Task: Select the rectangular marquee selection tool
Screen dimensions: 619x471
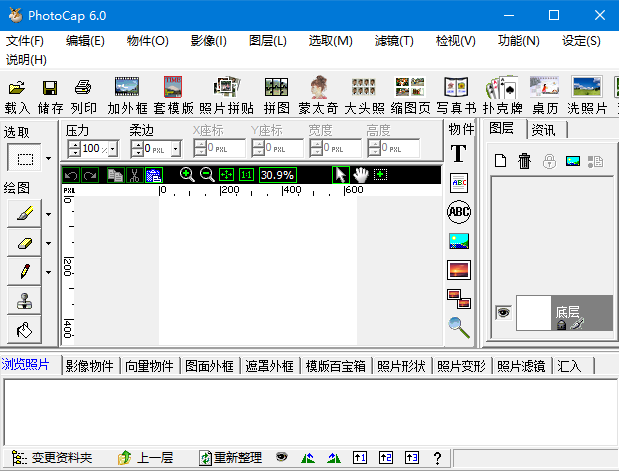Action: pos(24,159)
